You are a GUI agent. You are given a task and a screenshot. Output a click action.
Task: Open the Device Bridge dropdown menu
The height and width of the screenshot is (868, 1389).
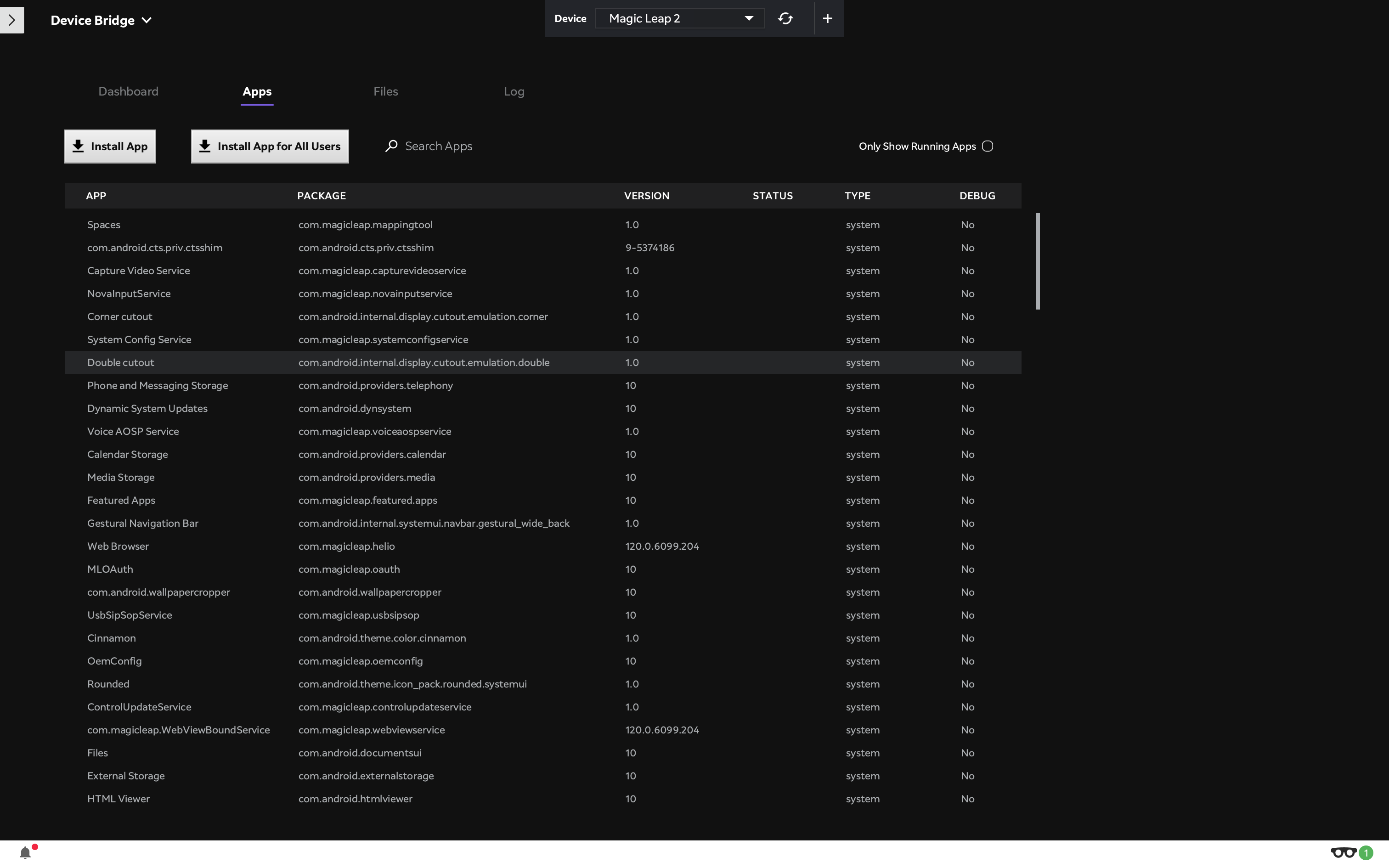click(x=101, y=20)
